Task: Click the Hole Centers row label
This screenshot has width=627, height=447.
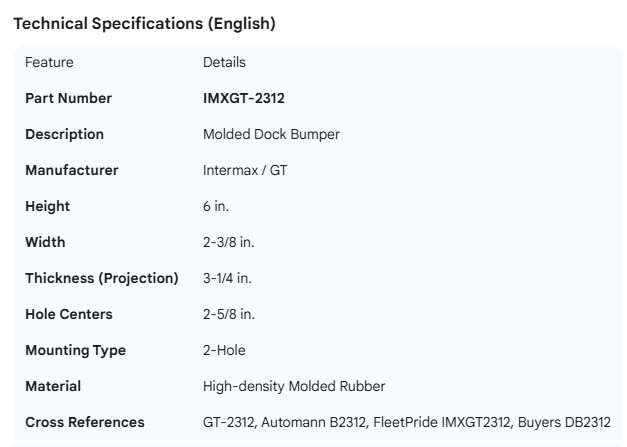Action: coord(68,314)
